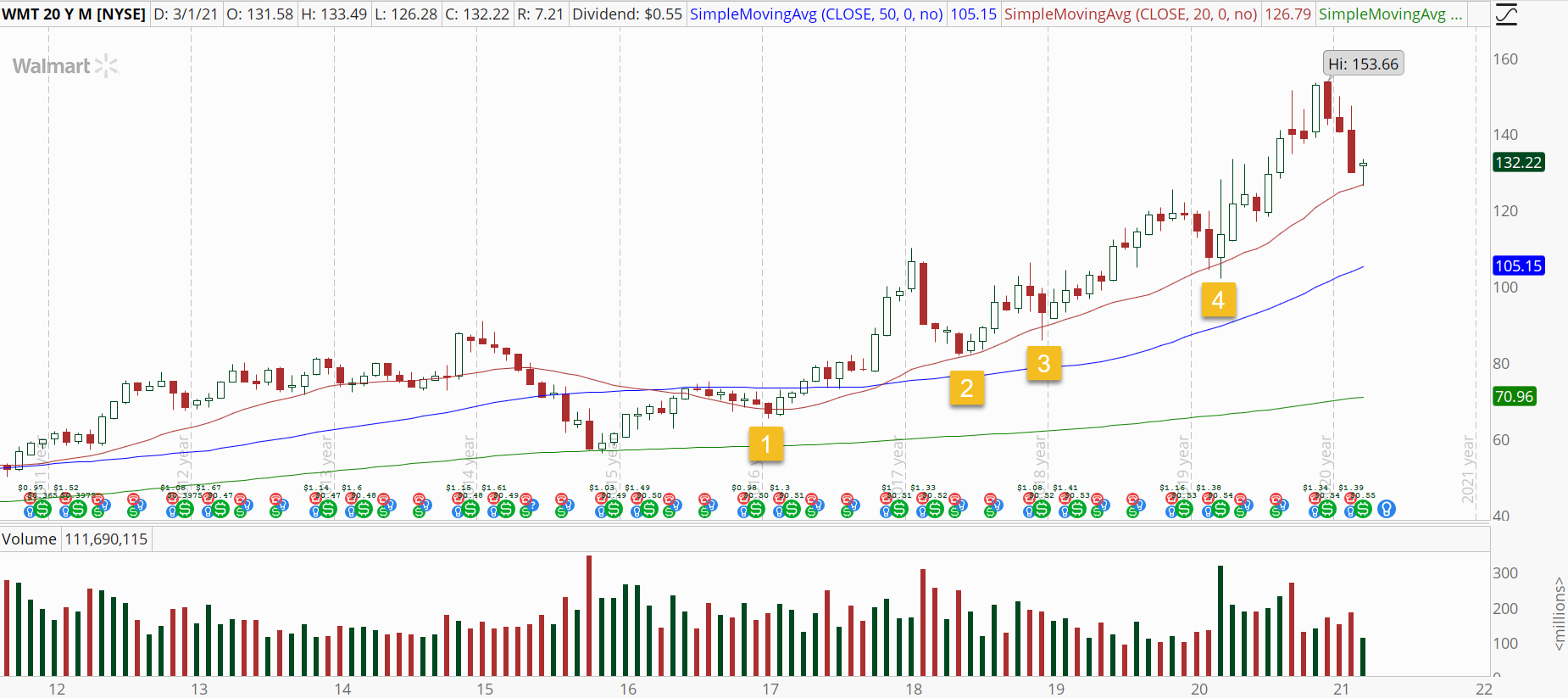1568x698 pixels.
Task: Click the 200 volume axis label
Action: click(x=1505, y=608)
